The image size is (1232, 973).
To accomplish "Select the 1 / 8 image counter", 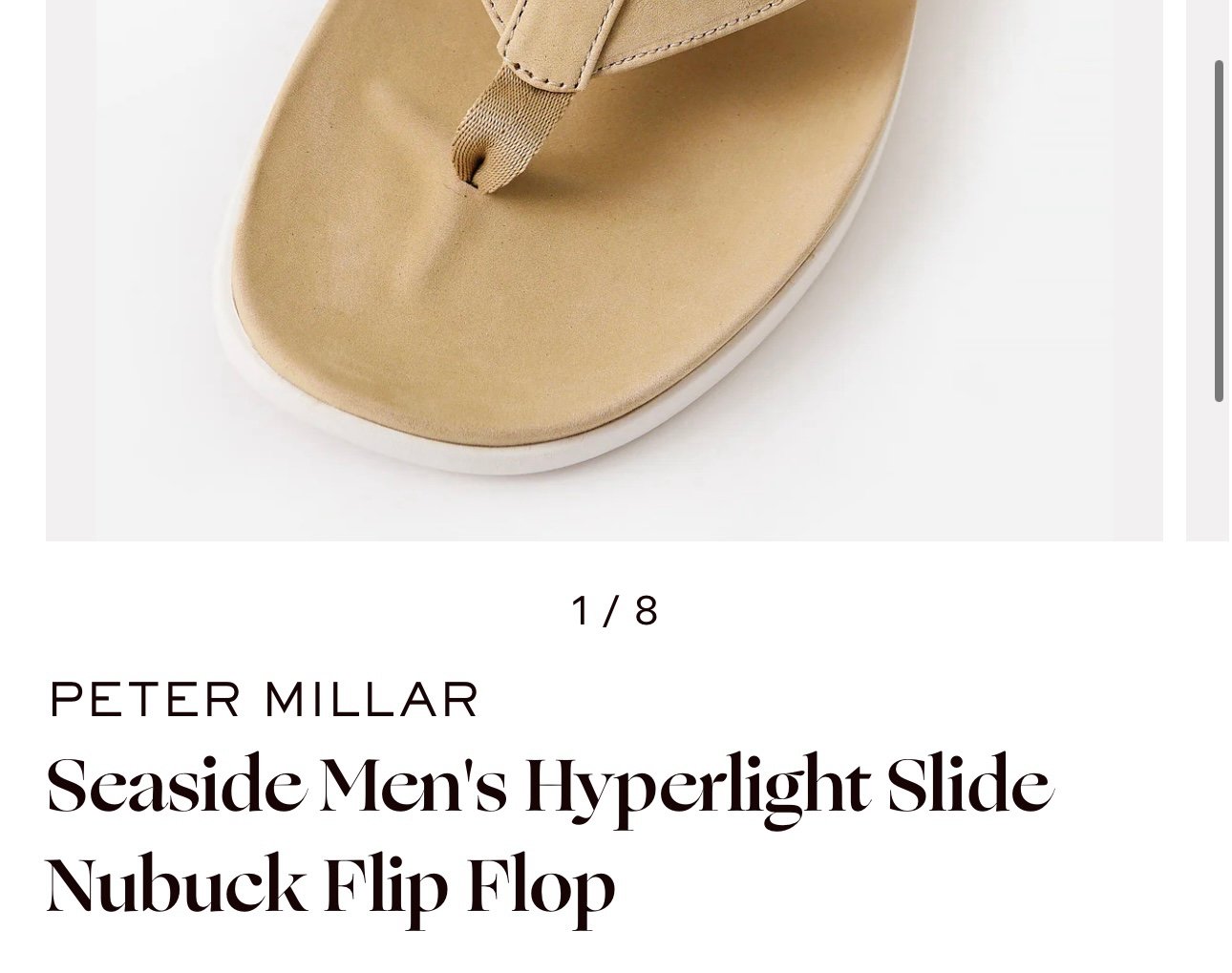I will (615, 611).
